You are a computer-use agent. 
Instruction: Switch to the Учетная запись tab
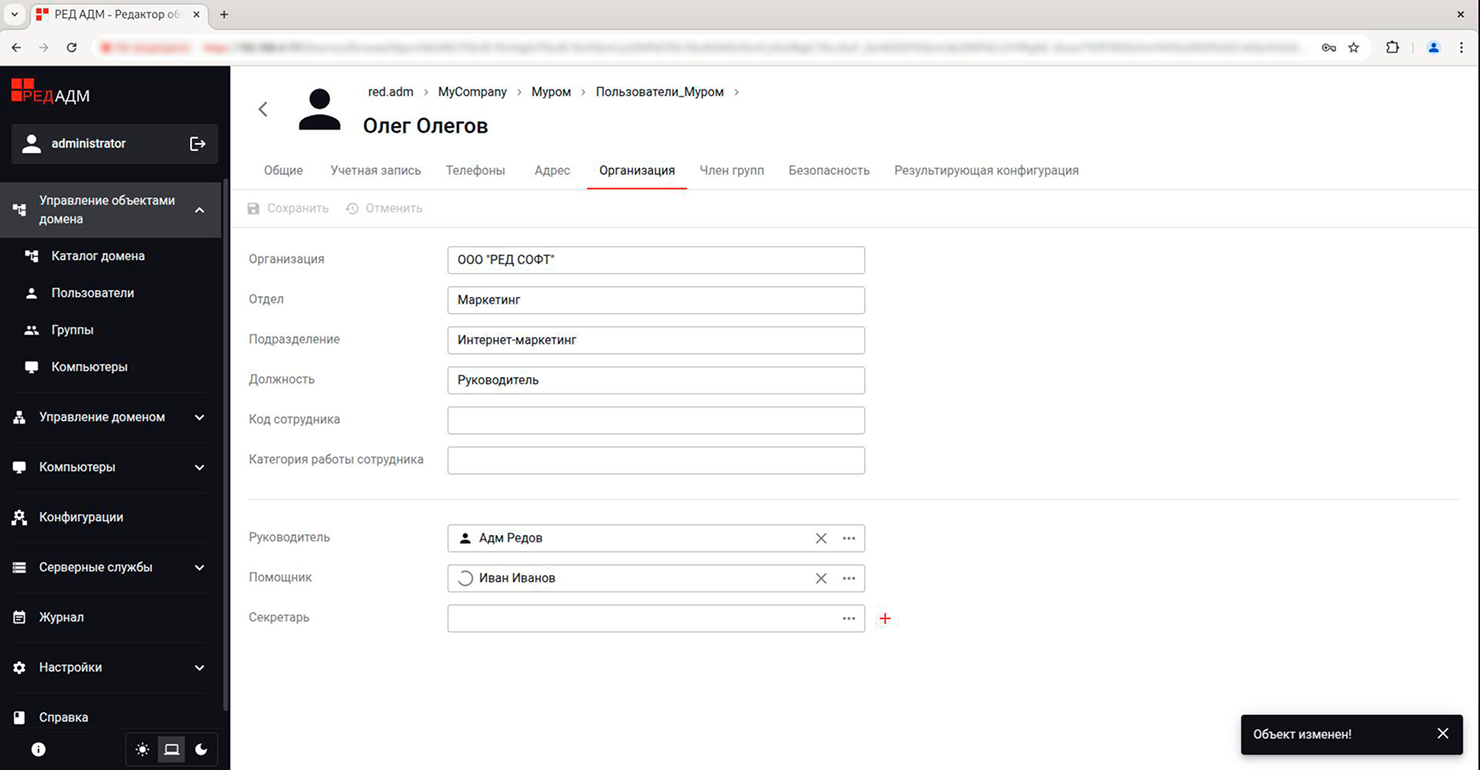click(x=376, y=170)
